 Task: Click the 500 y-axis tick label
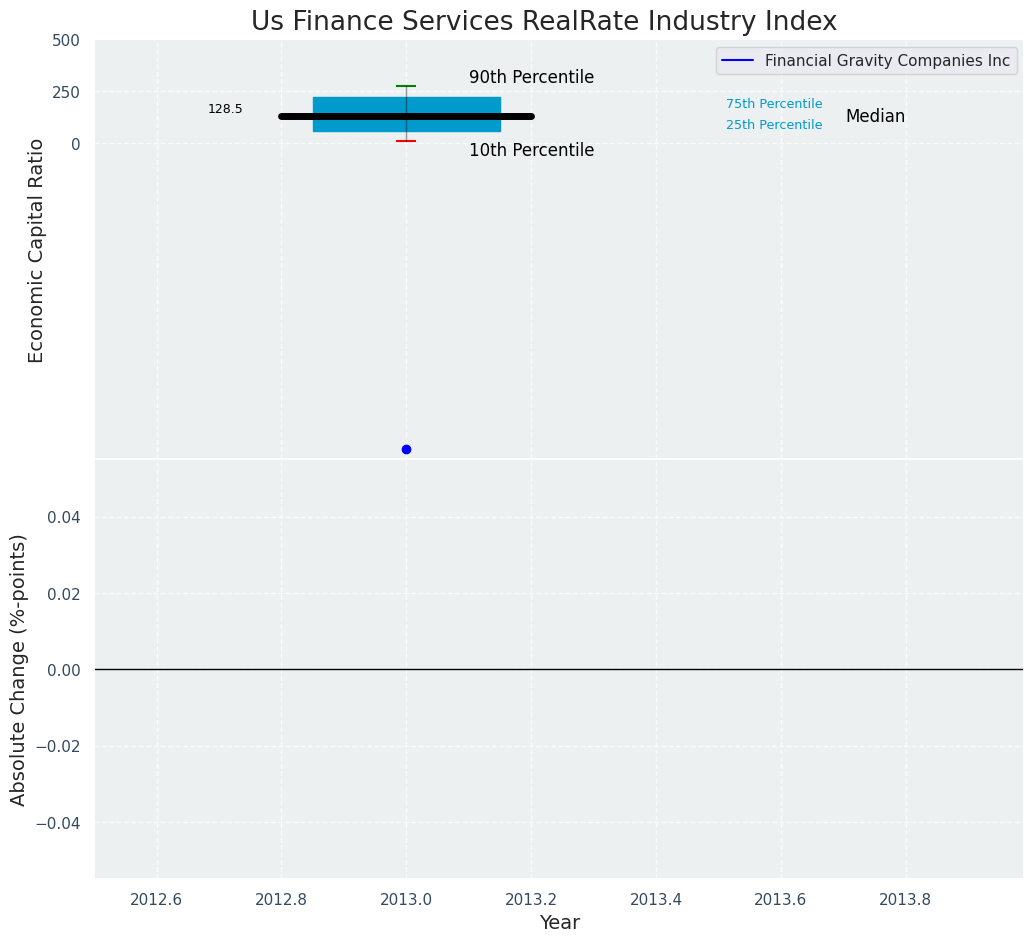click(x=66, y=40)
